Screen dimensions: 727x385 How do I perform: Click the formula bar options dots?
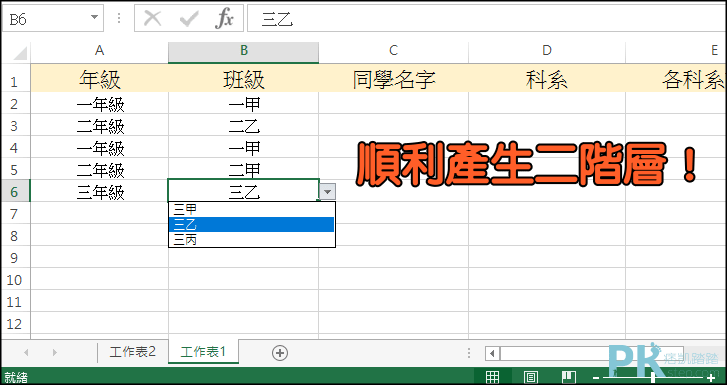[x=119, y=19]
